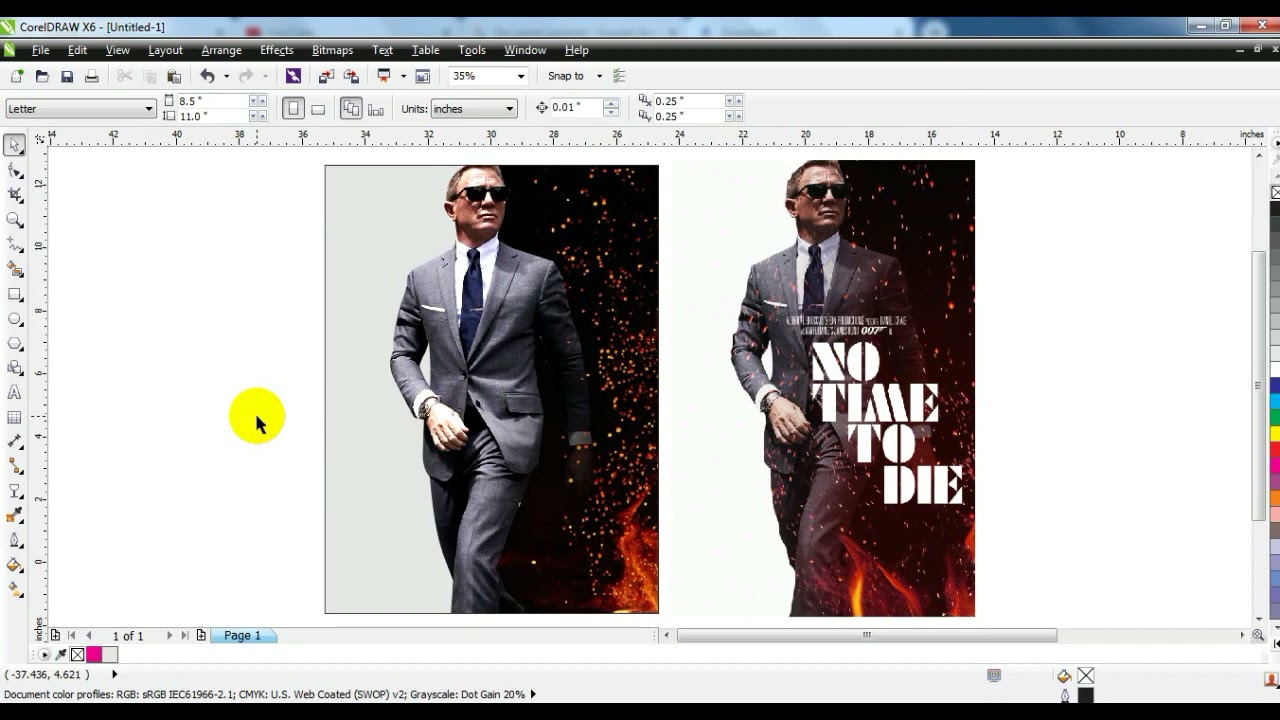Open the Effects menu
The image size is (1280, 720).
[277, 50]
